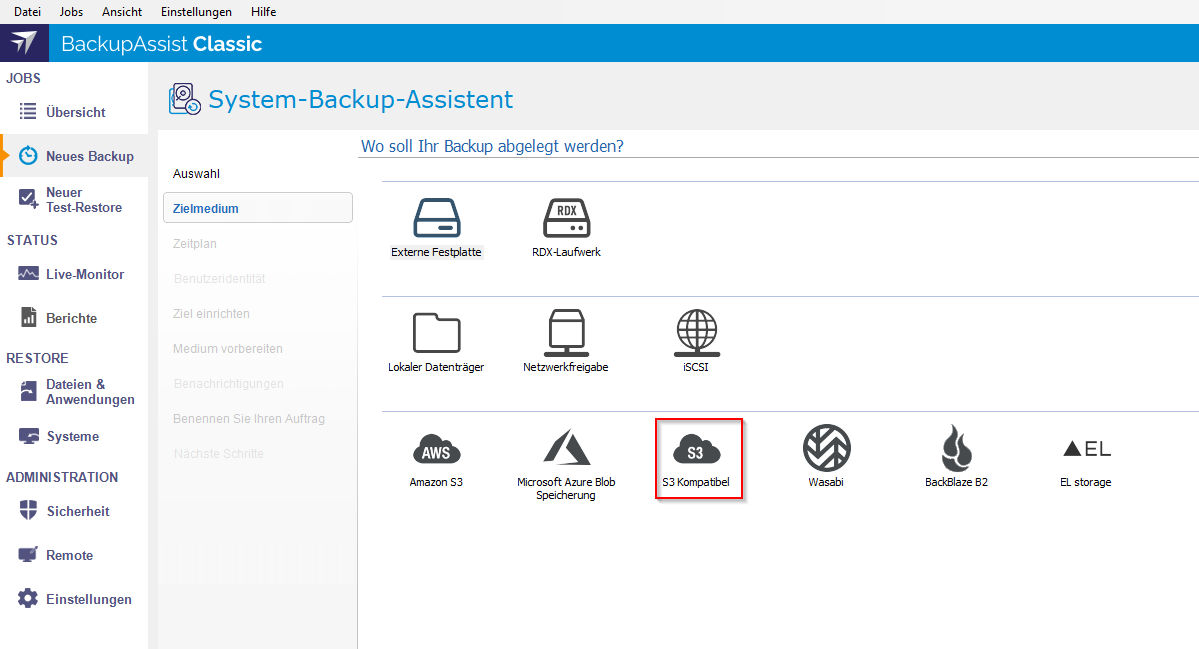The width and height of the screenshot is (1199, 649).
Task: Open the Jobs menu
Action: point(72,12)
